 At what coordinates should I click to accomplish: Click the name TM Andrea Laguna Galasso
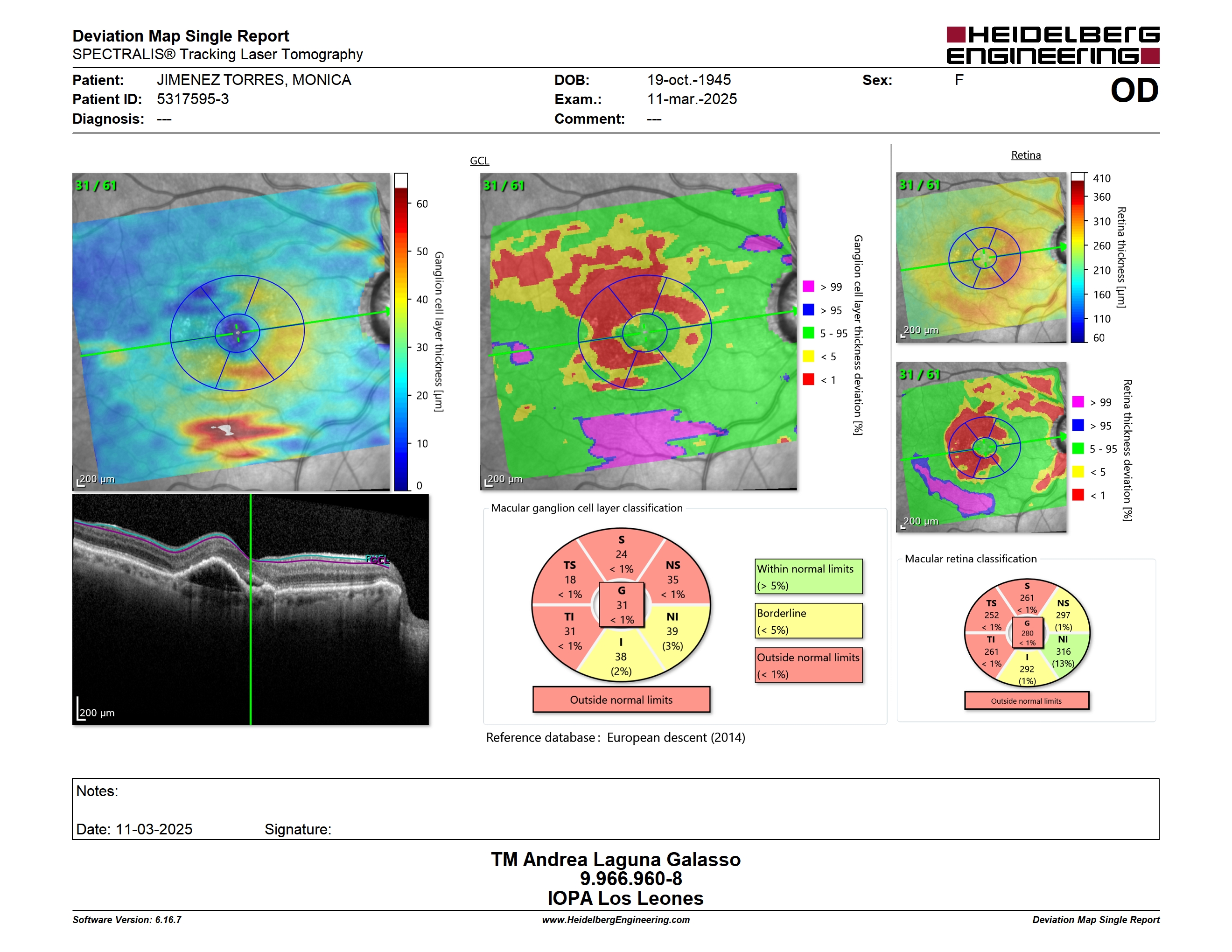point(616,860)
